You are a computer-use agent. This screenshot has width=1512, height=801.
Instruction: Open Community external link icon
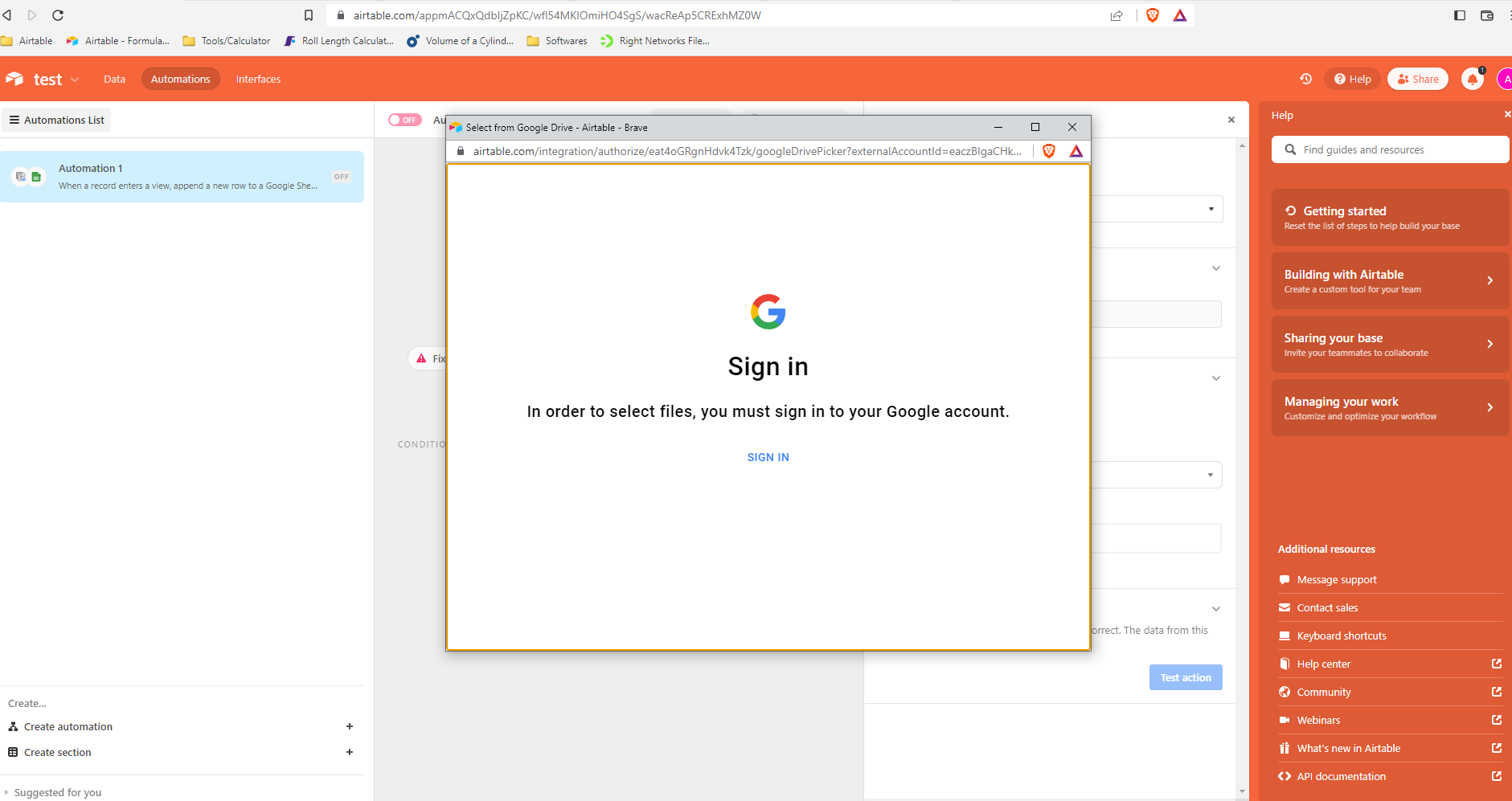1497,692
